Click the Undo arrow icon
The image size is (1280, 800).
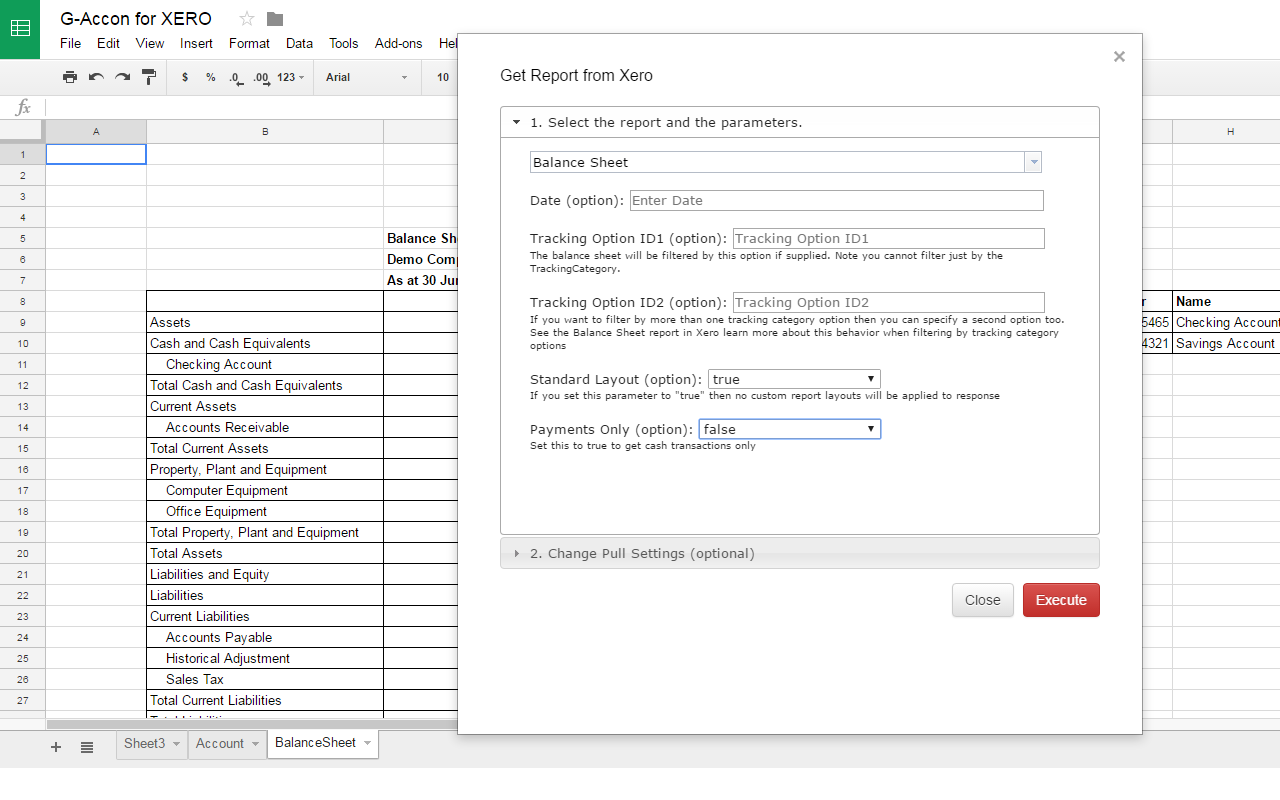coord(96,77)
